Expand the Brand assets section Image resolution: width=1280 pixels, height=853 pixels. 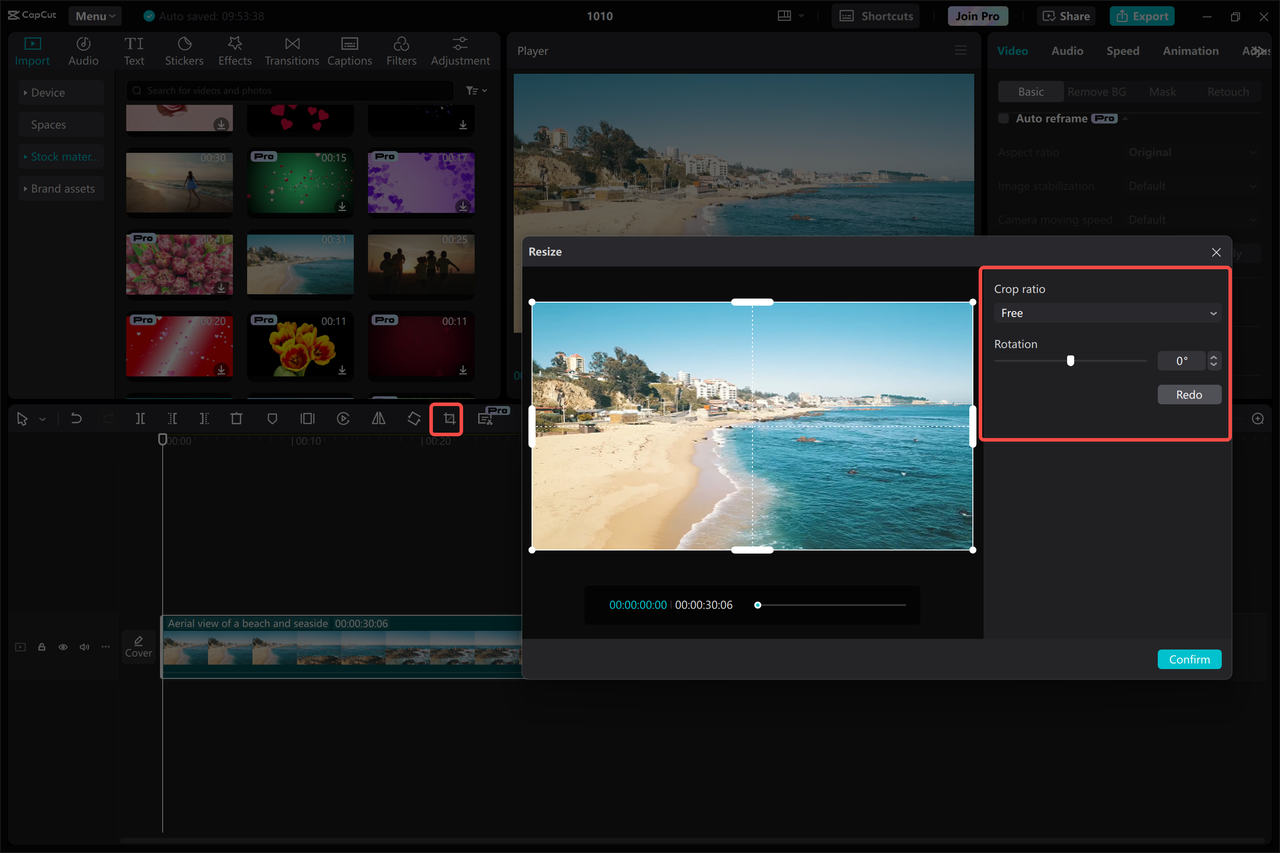click(x=60, y=188)
